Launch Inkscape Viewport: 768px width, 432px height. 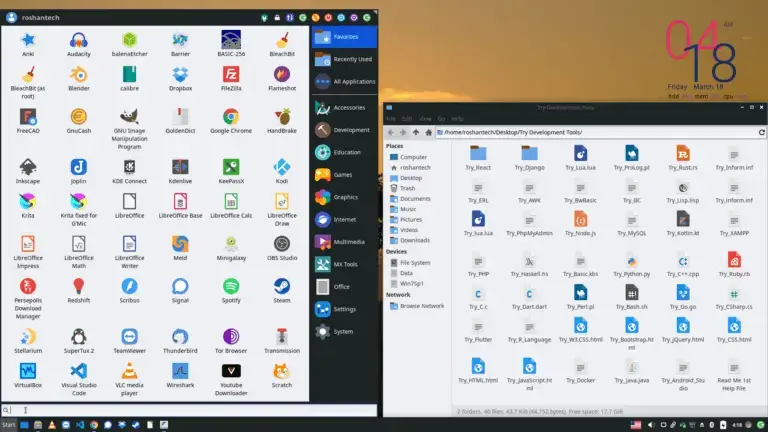coord(28,171)
